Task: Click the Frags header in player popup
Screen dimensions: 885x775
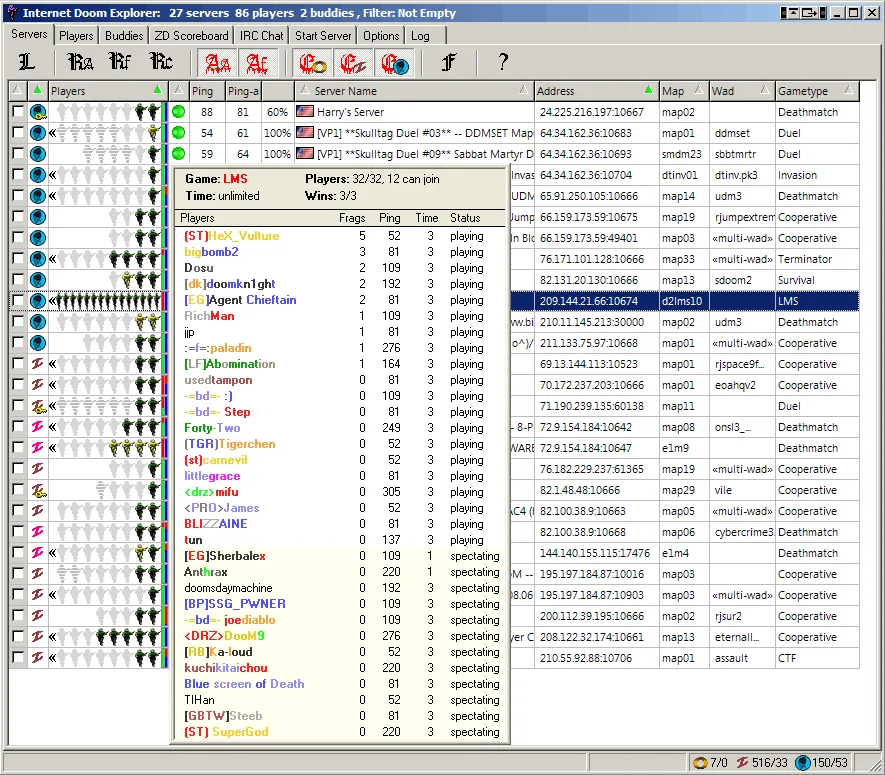Action: [351, 218]
